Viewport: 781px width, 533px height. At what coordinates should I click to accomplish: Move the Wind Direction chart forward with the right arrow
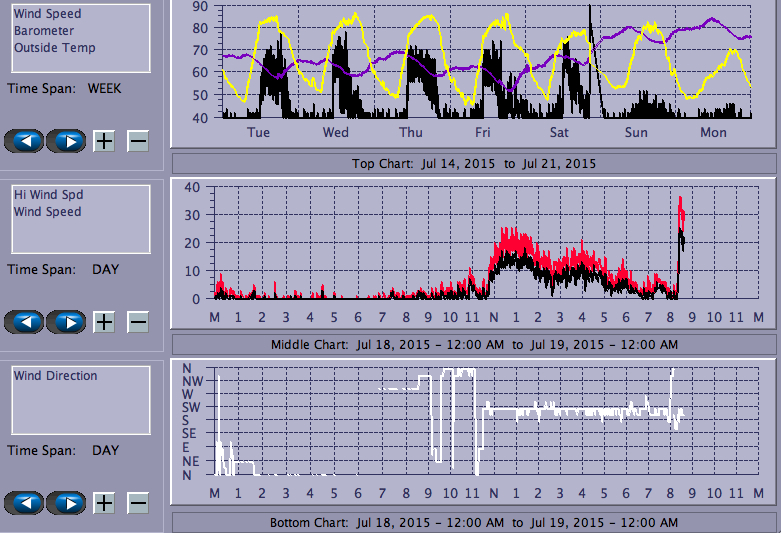point(66,502)
